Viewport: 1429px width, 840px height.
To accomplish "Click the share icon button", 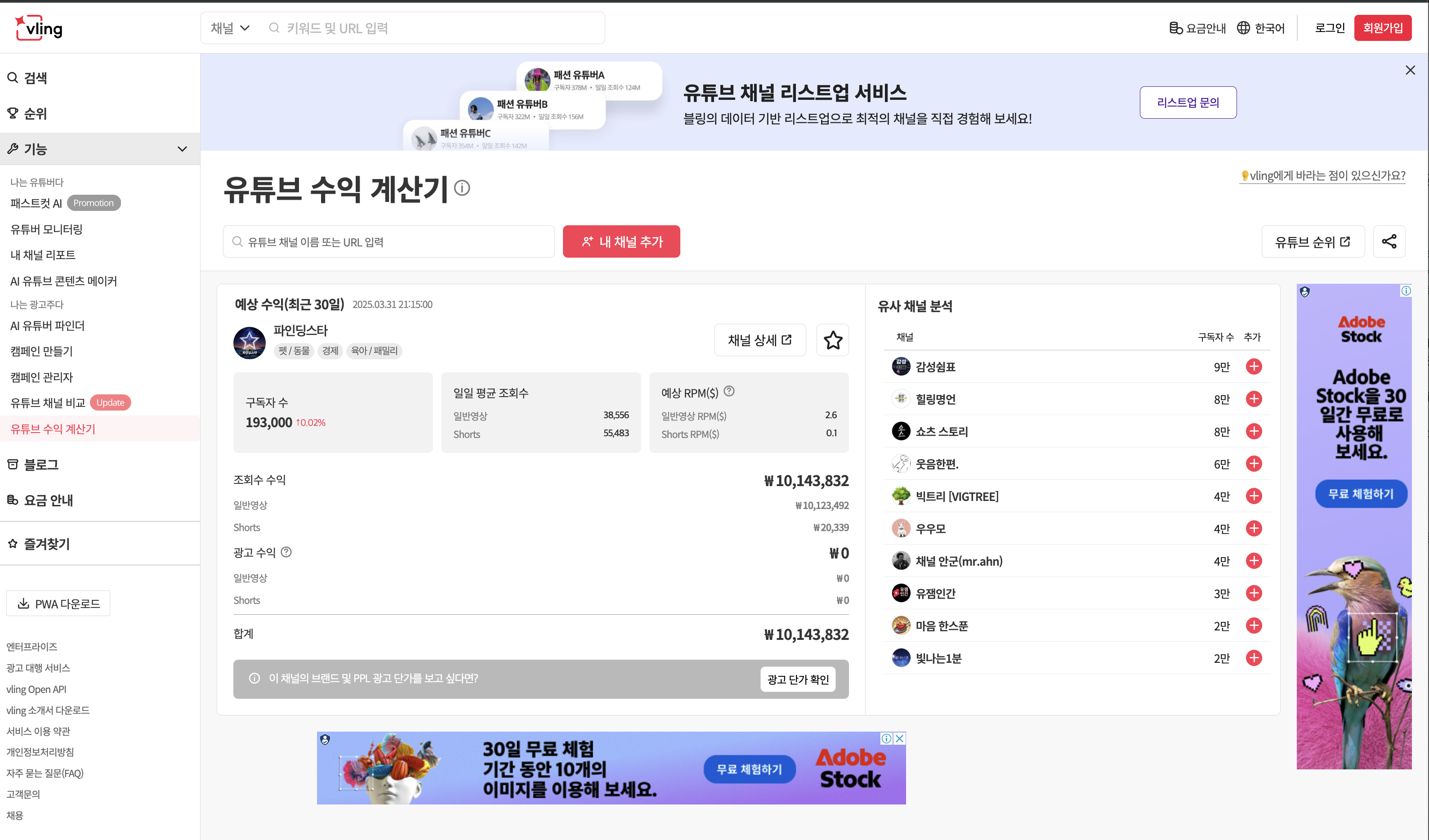I will (1389, 241).
